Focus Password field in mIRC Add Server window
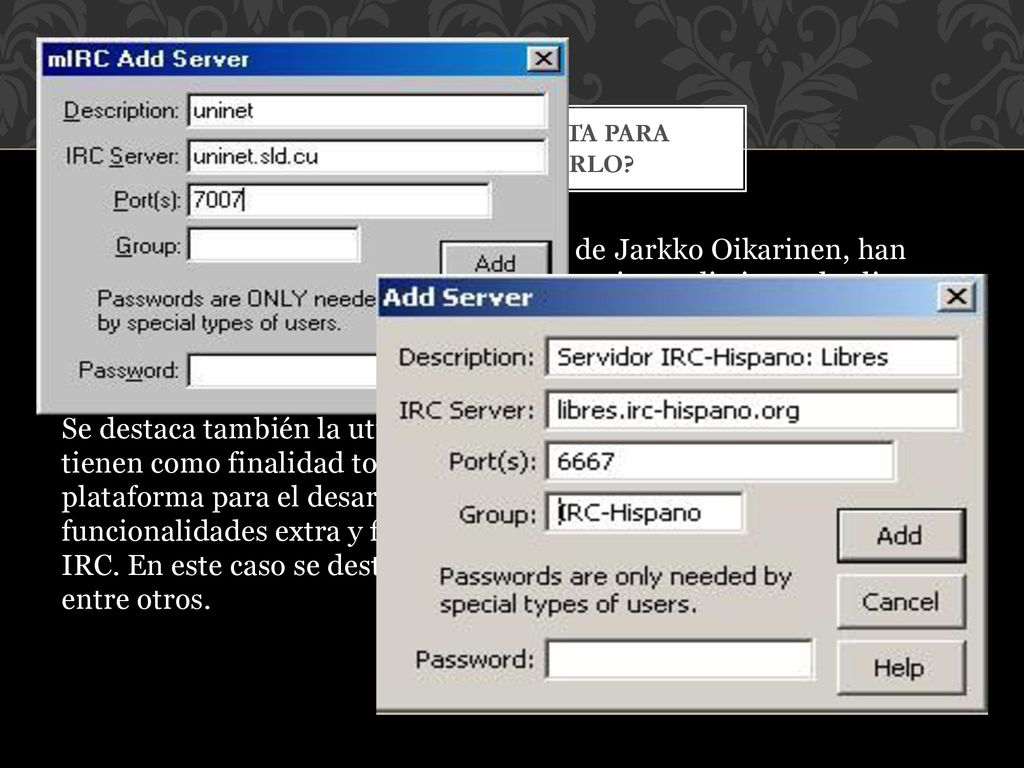1024x768 pixels. pyautogui.click(x=283, y=370)
